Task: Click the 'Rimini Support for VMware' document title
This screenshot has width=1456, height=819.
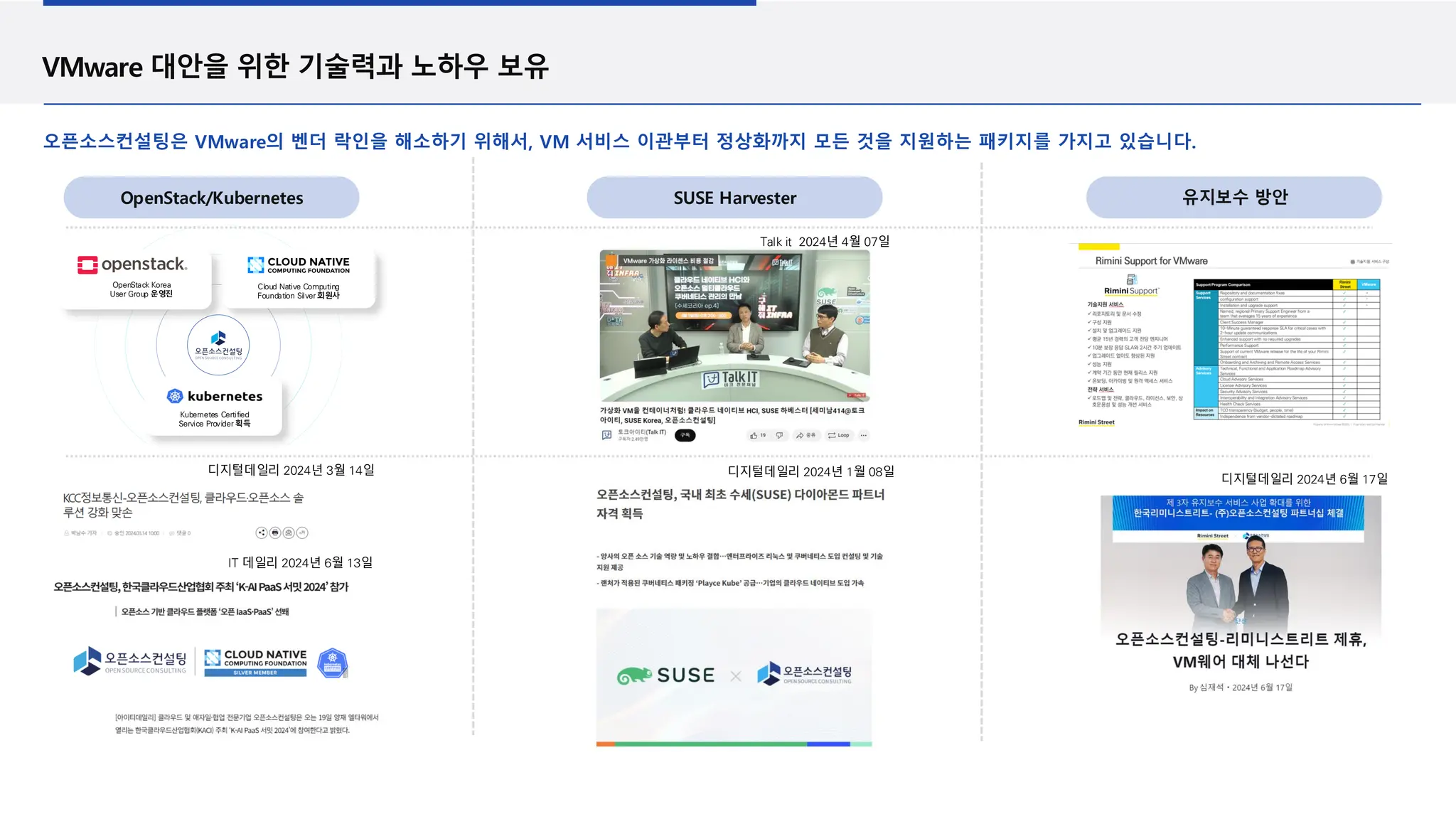Action: [x=1151, y=261]
